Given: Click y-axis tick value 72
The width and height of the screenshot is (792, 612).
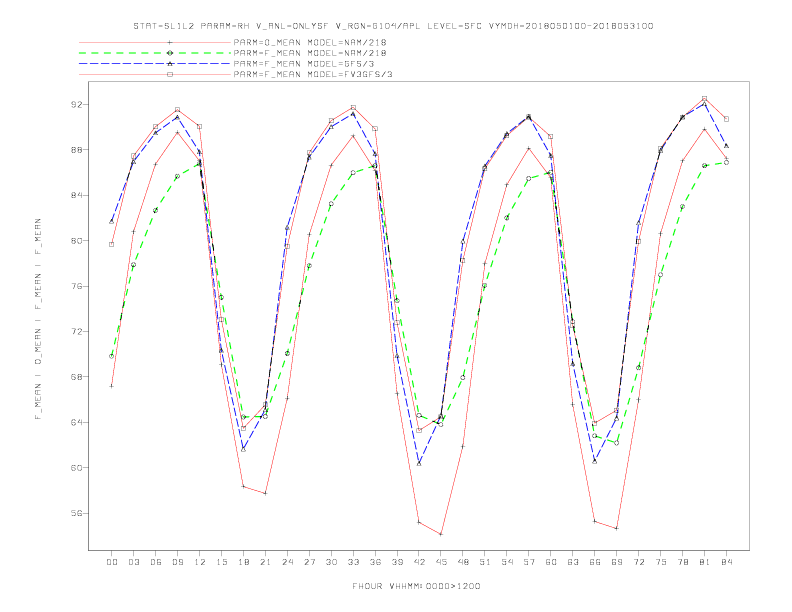Looking at the screenshot, I should (77, 332).
